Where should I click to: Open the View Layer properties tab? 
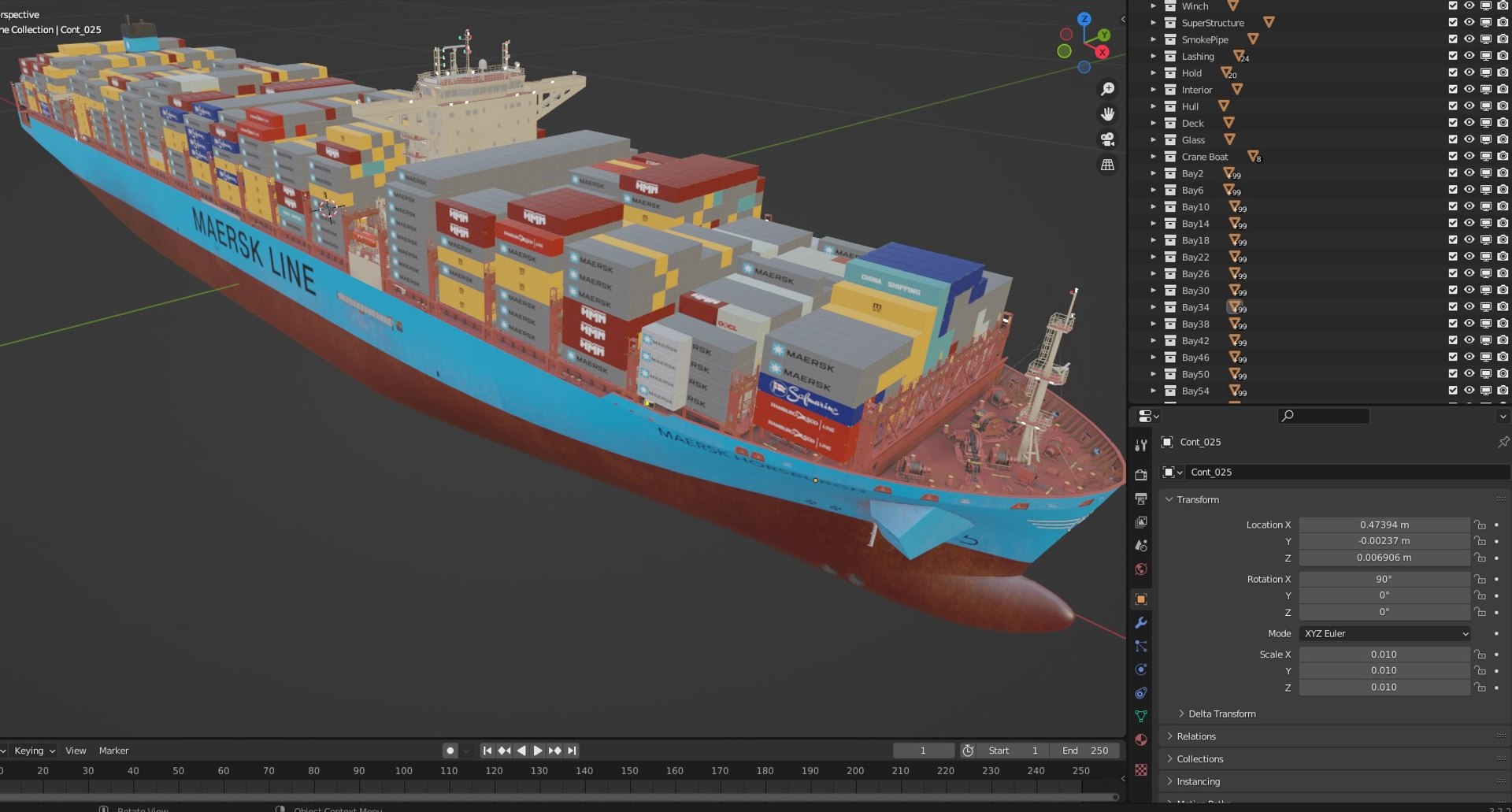1141,521
